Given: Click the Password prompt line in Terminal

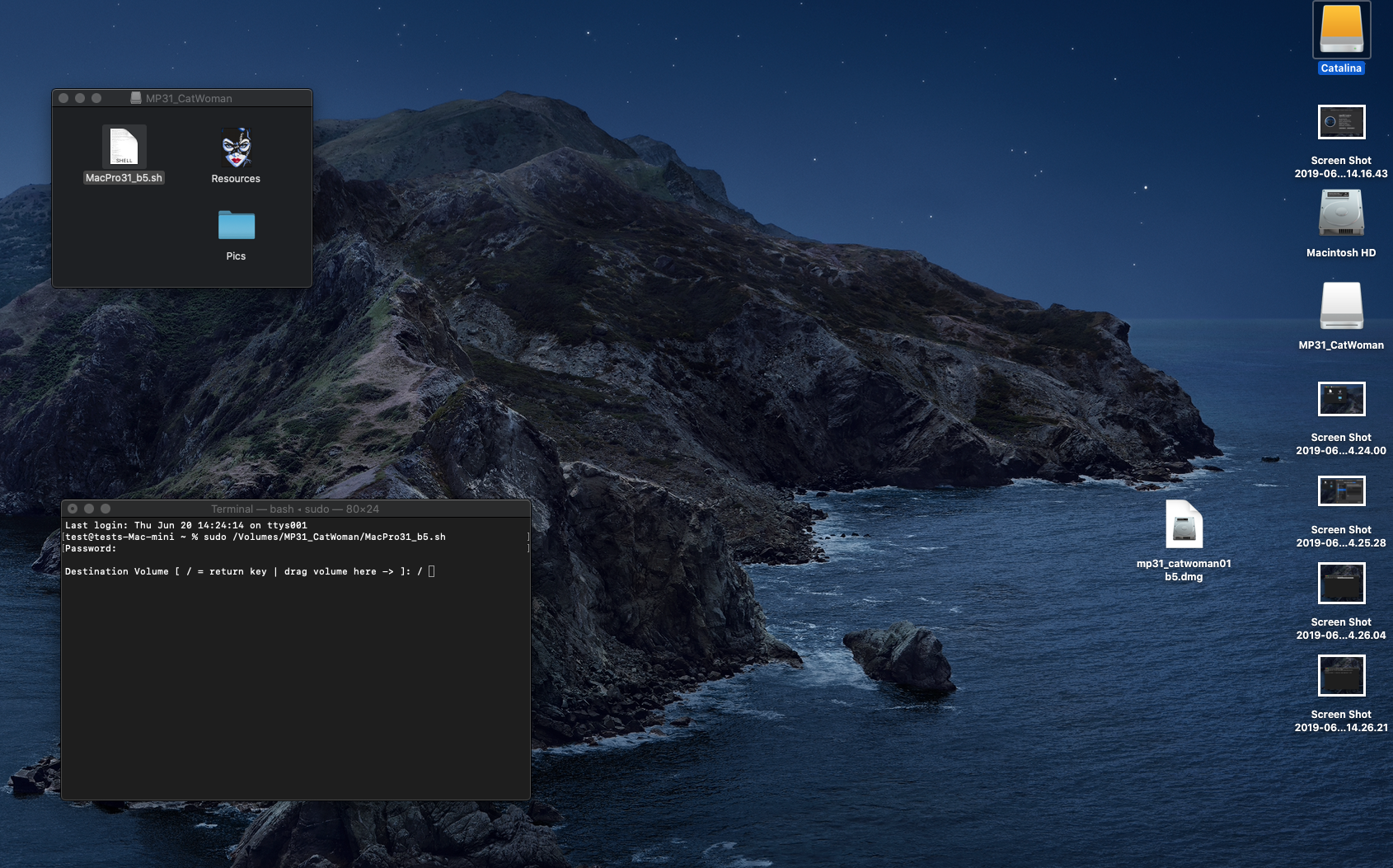Looking at the screenshot, I should 91,548.
